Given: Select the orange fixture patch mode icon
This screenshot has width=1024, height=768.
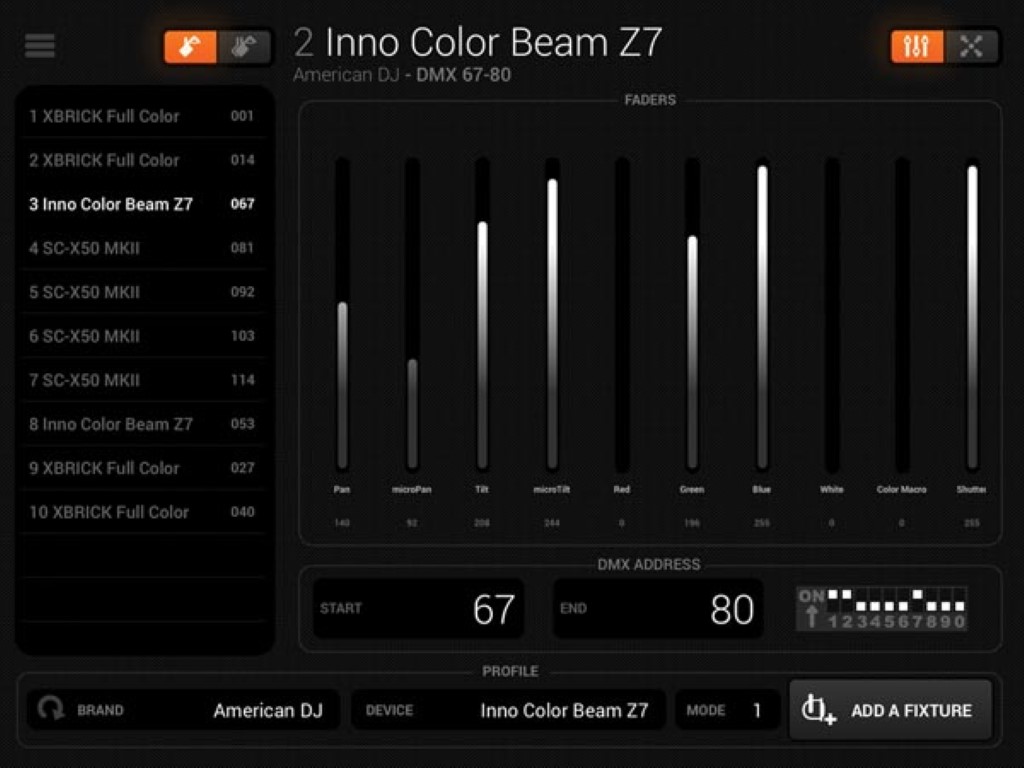Looking at the screenshot, I should (191, 47).
